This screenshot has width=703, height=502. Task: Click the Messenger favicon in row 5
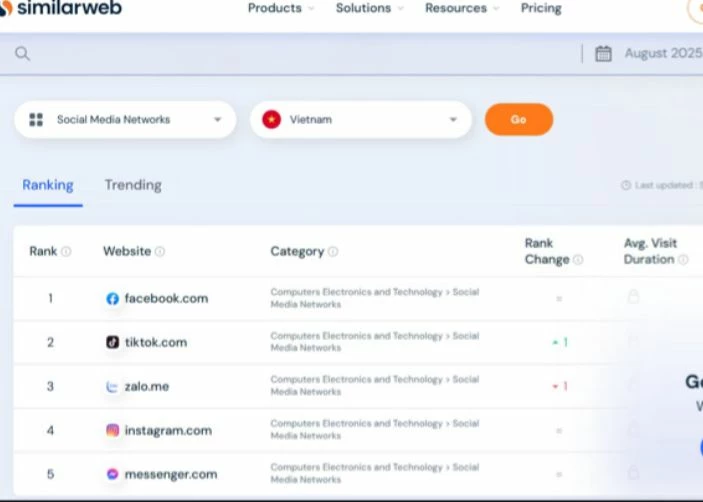[x=112, y=474]
